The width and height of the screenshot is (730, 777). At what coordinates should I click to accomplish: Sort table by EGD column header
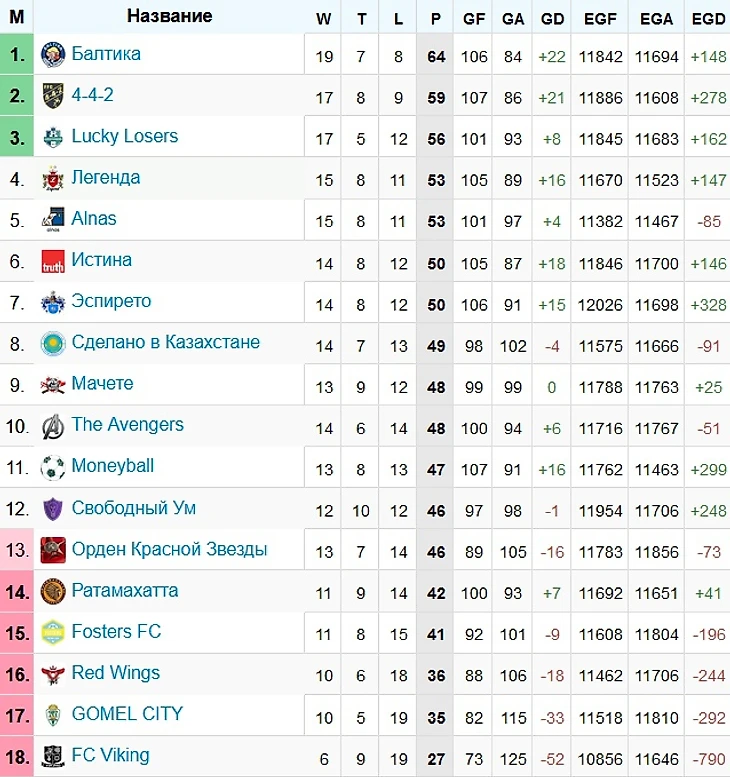point(708,17)
